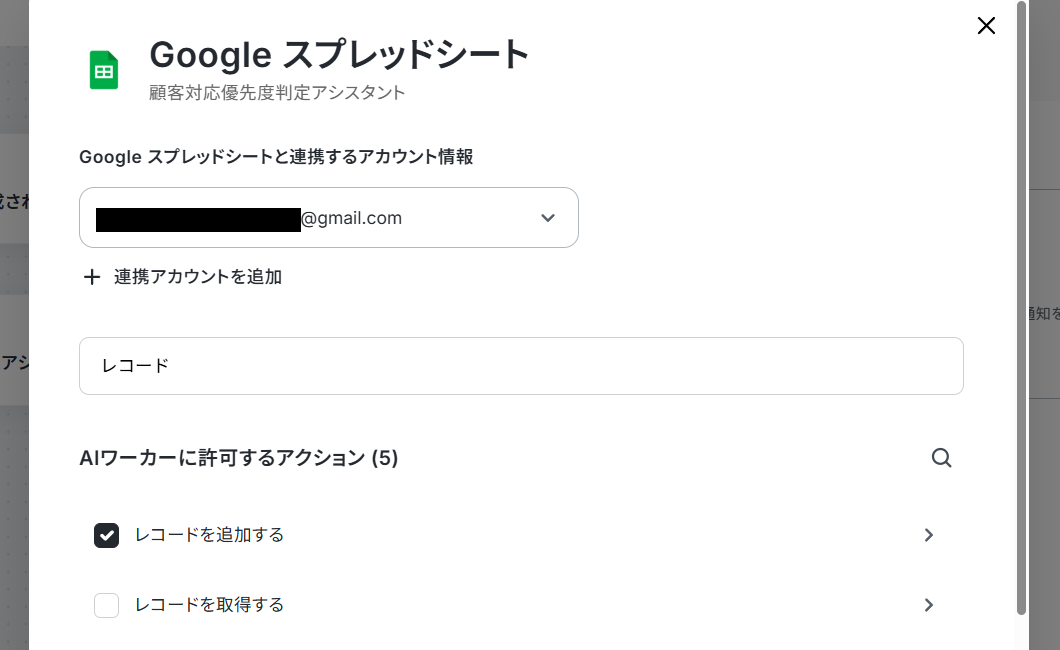Click the blacked-out account name in dropdown

point(198,220)
